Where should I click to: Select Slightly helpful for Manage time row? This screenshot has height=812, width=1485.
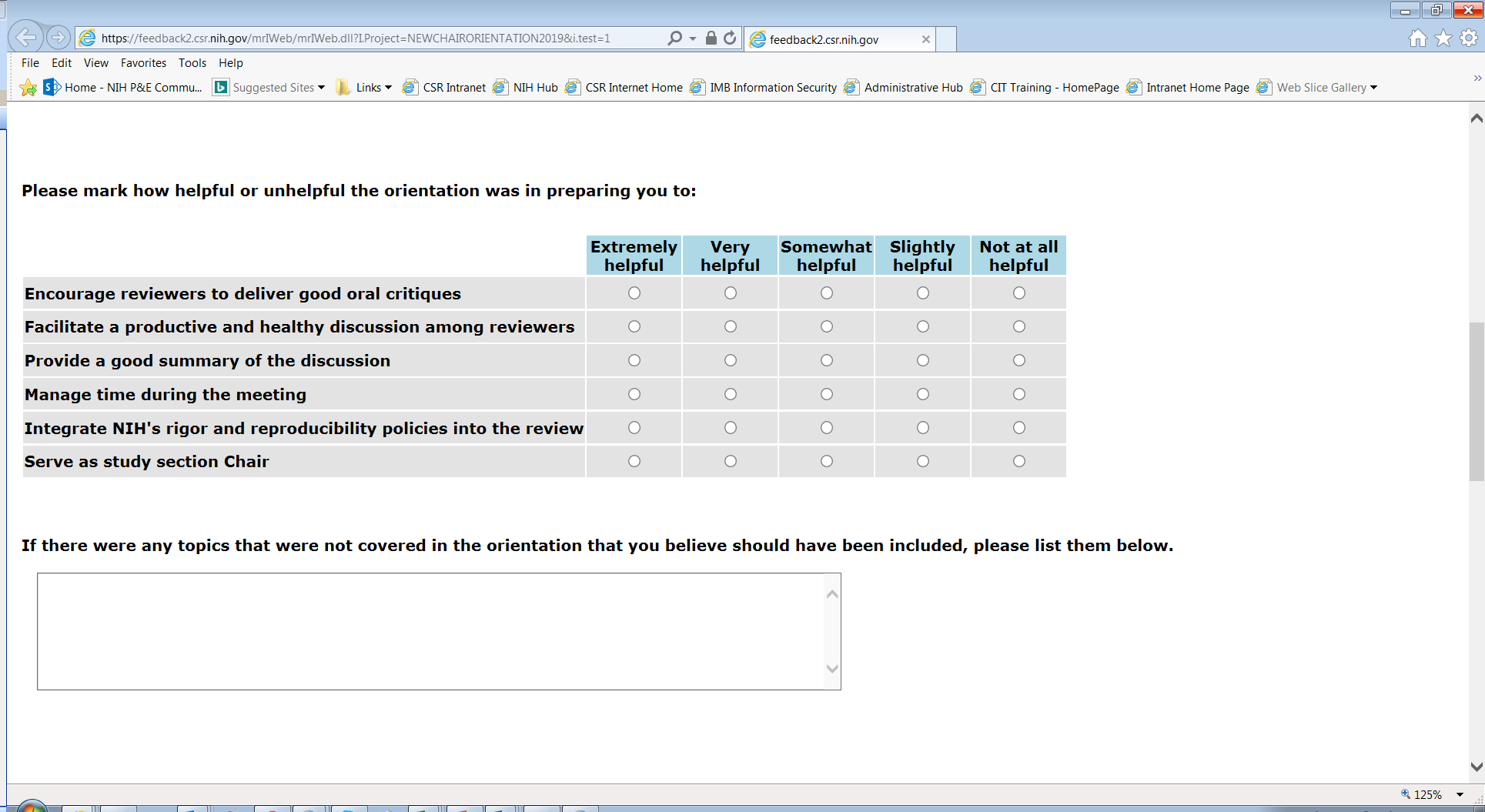[x=923, y=394]
